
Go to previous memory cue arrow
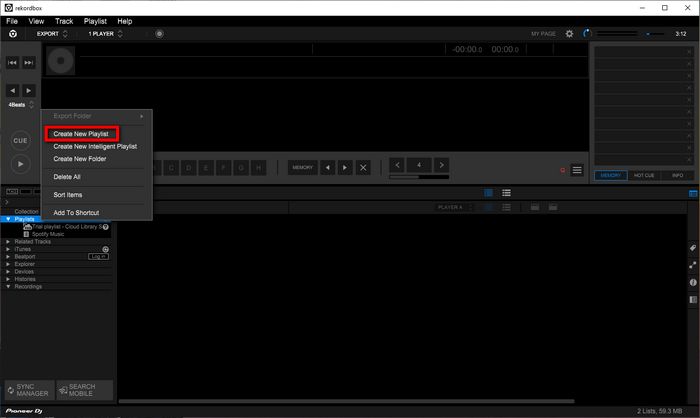pyautogui.click(x=328, y=167)
